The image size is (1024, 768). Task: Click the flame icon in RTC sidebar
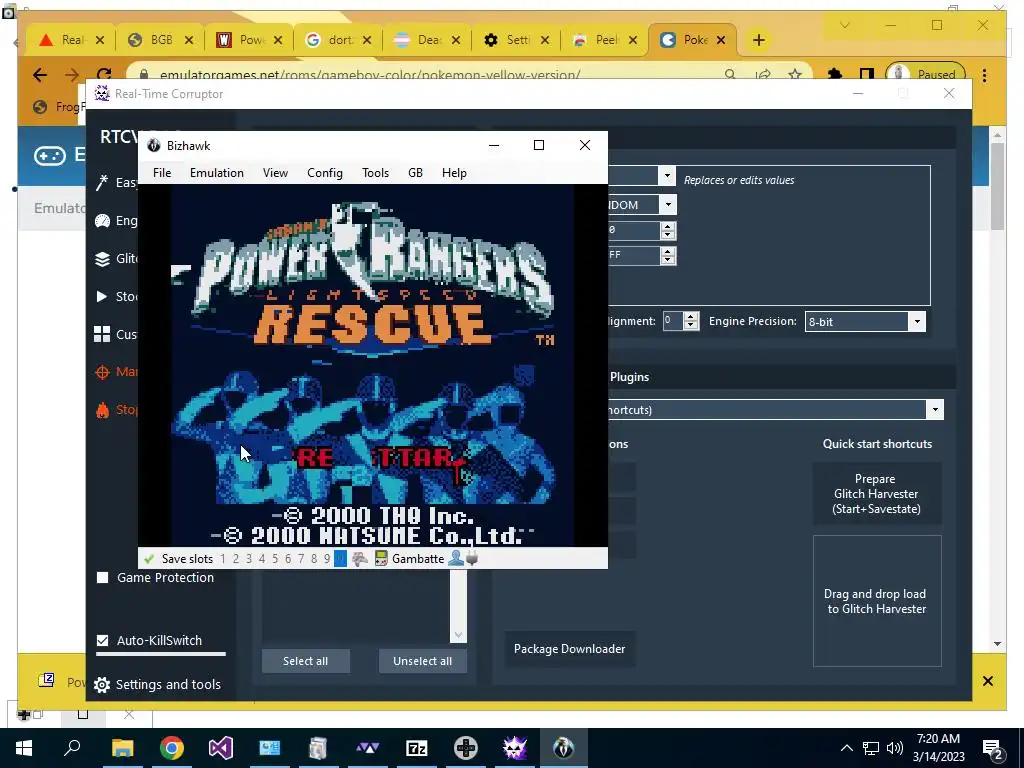click(x=102, y=410)
